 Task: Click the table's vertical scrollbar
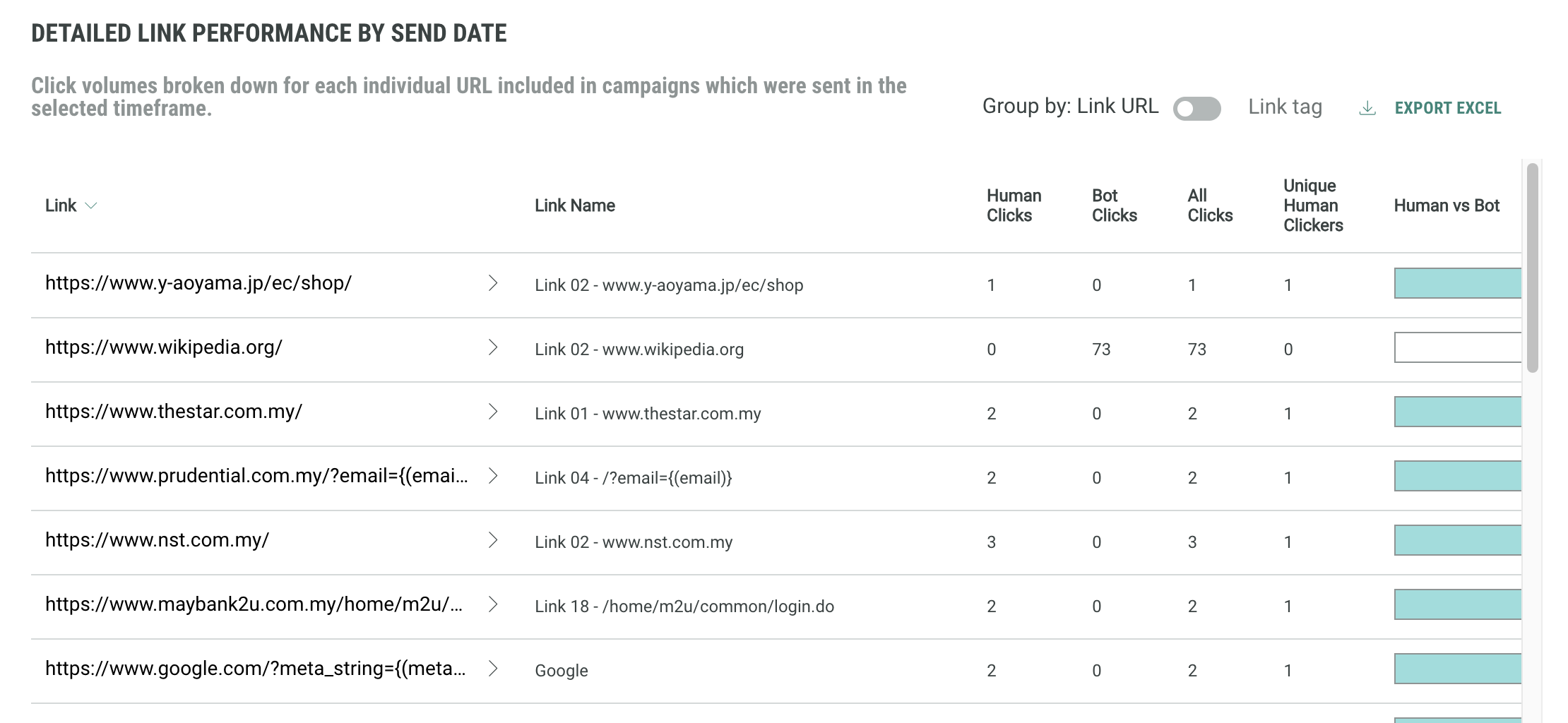(x=1532, y=268)
